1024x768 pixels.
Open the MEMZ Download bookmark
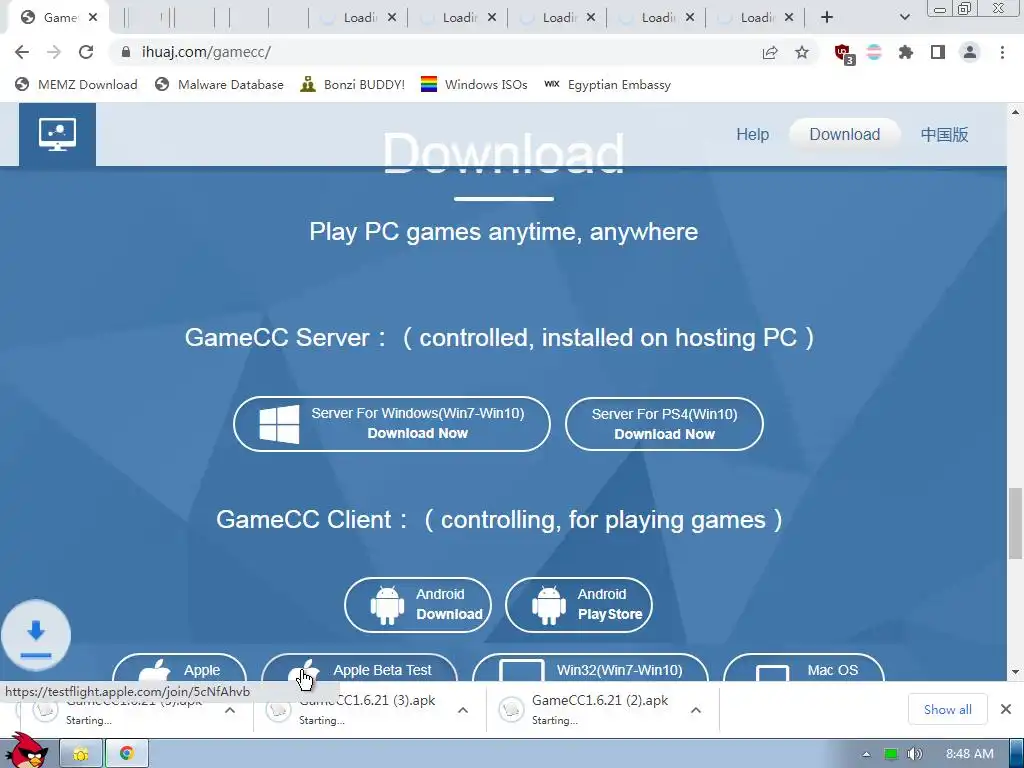[x=76, y=84]
